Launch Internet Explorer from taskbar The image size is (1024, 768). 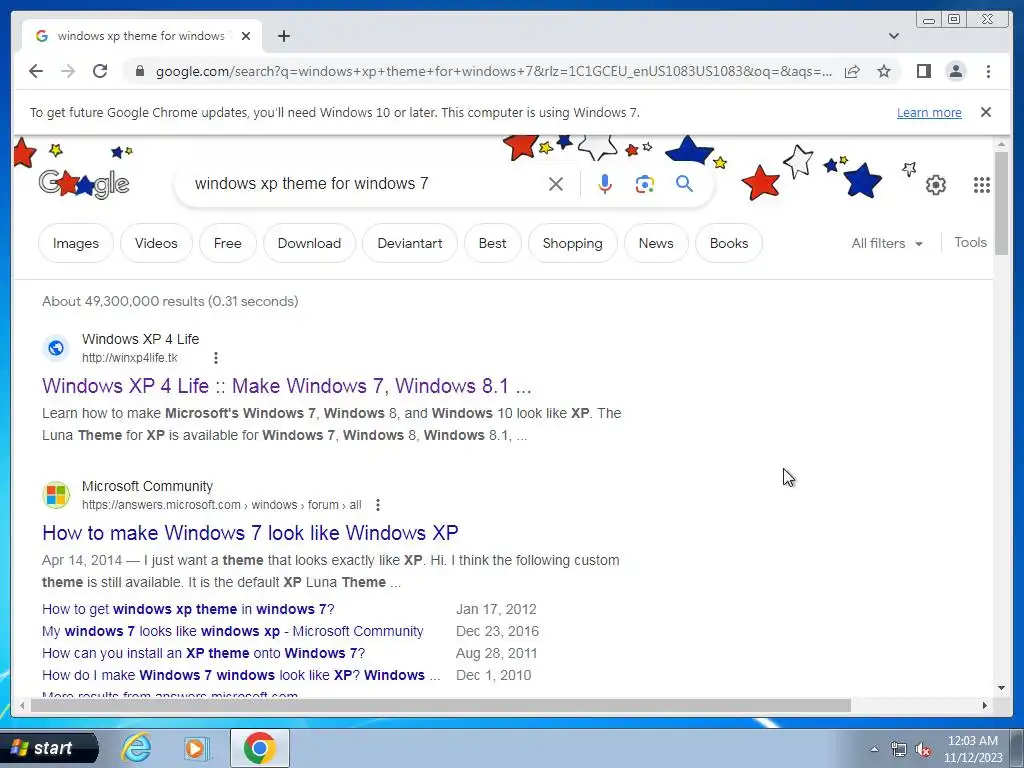[136, 748]
